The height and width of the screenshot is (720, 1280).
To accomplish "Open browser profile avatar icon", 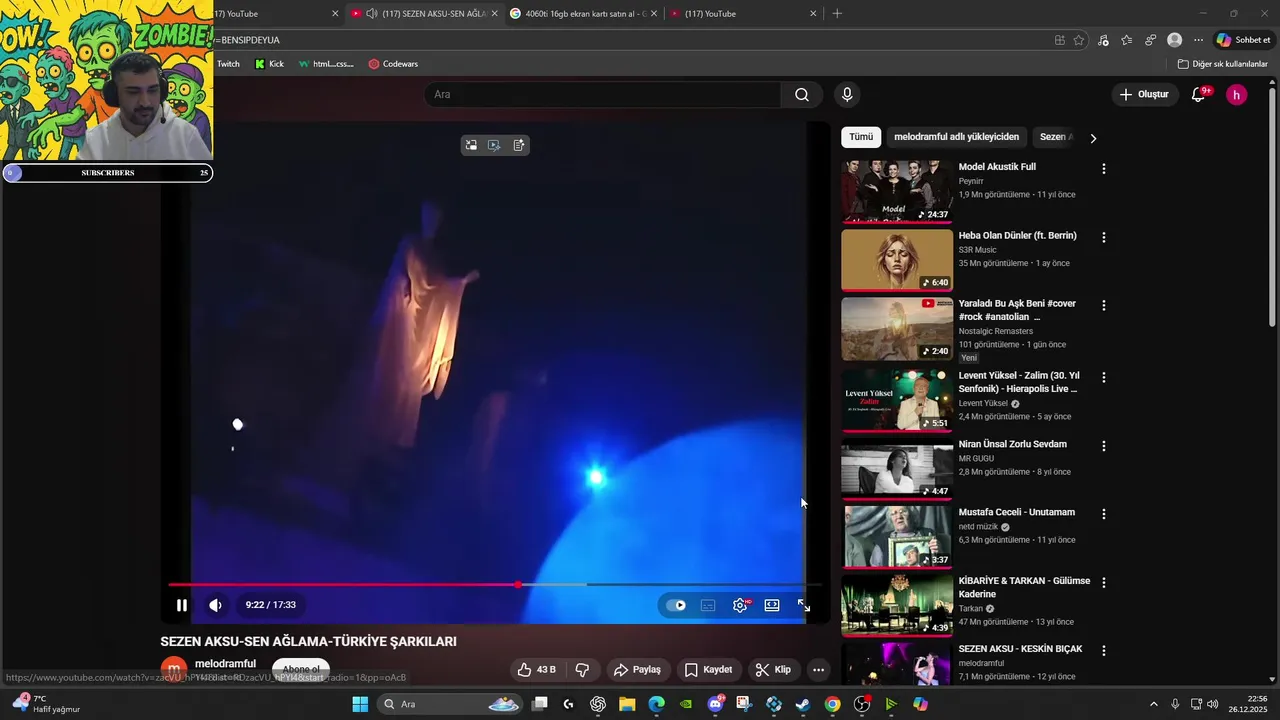I will (1175, 40).
